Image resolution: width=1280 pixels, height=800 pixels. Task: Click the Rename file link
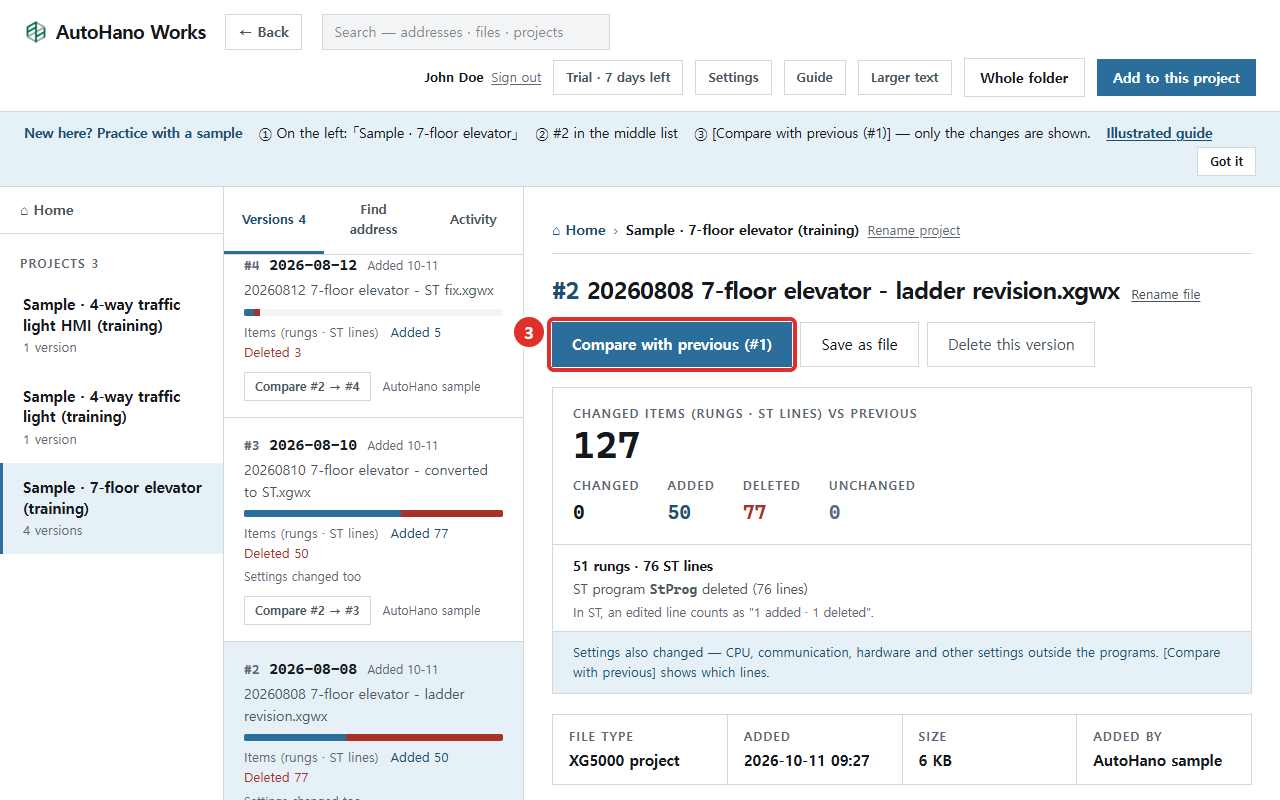[1165, 295]
